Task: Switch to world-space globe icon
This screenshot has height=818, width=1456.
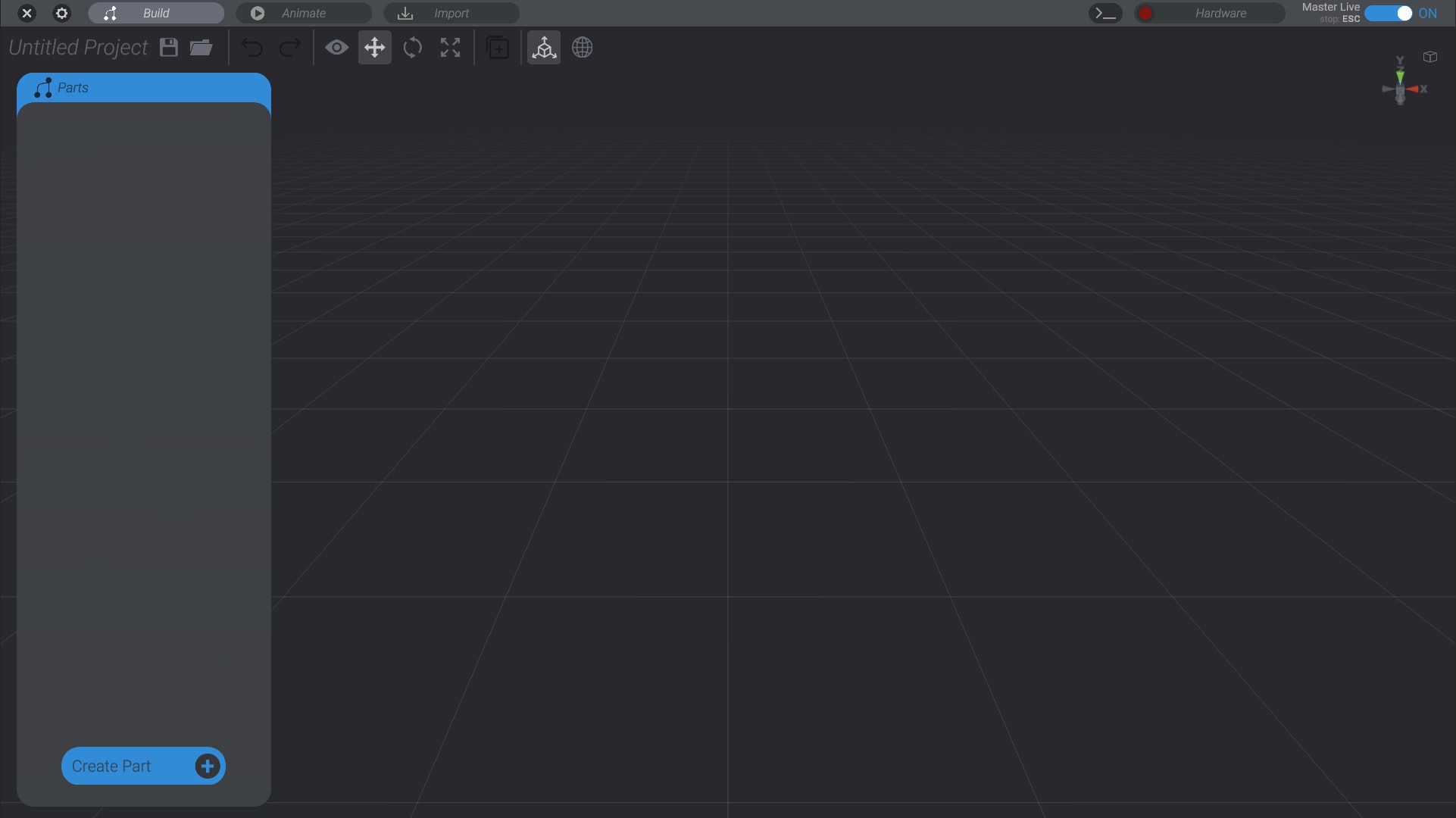Action: pos(582,48)
